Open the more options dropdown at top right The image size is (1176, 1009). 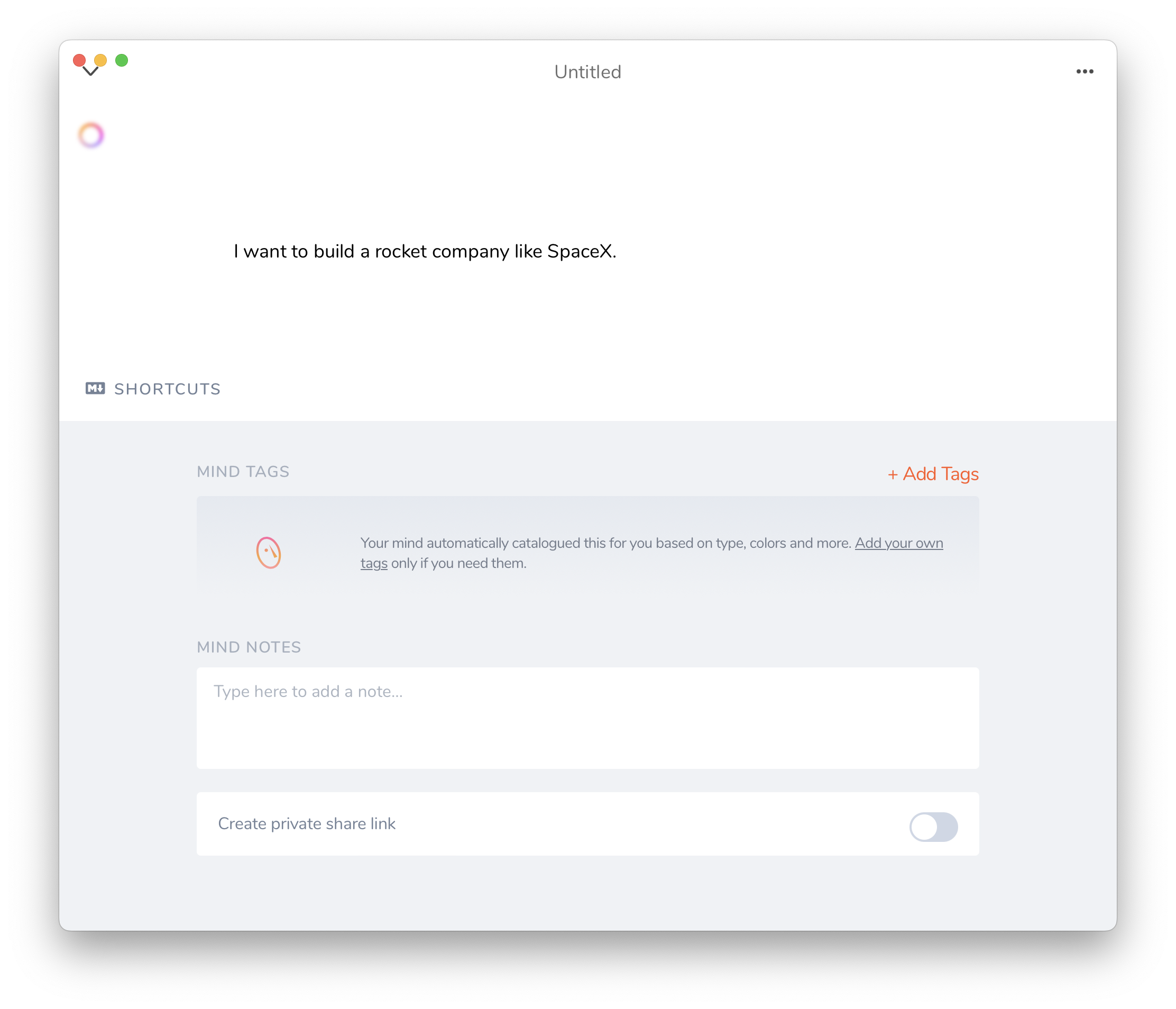(x=1085, y=71)
